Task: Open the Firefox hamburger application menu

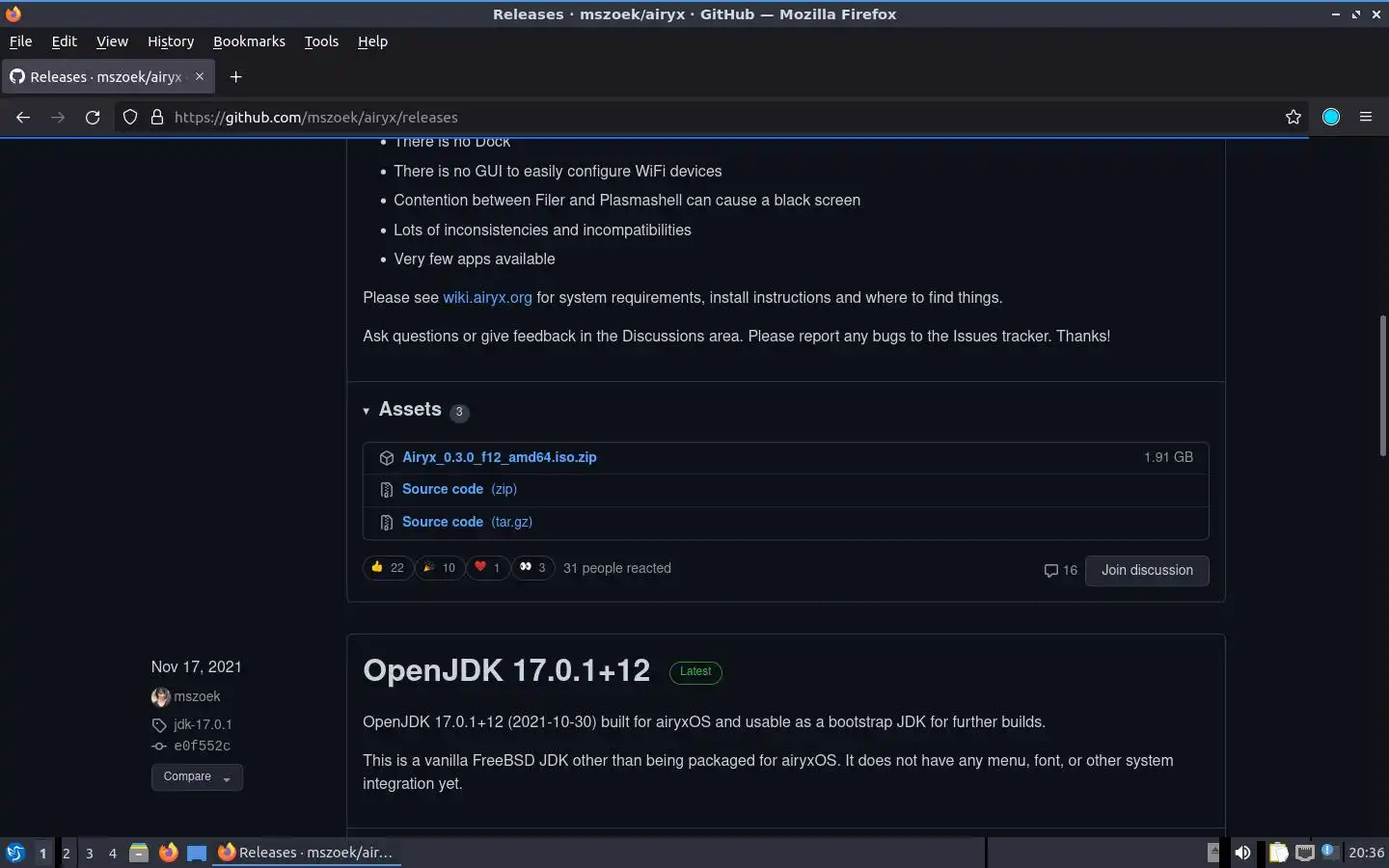Action: pyautogui.click(x=1366, y=117)
